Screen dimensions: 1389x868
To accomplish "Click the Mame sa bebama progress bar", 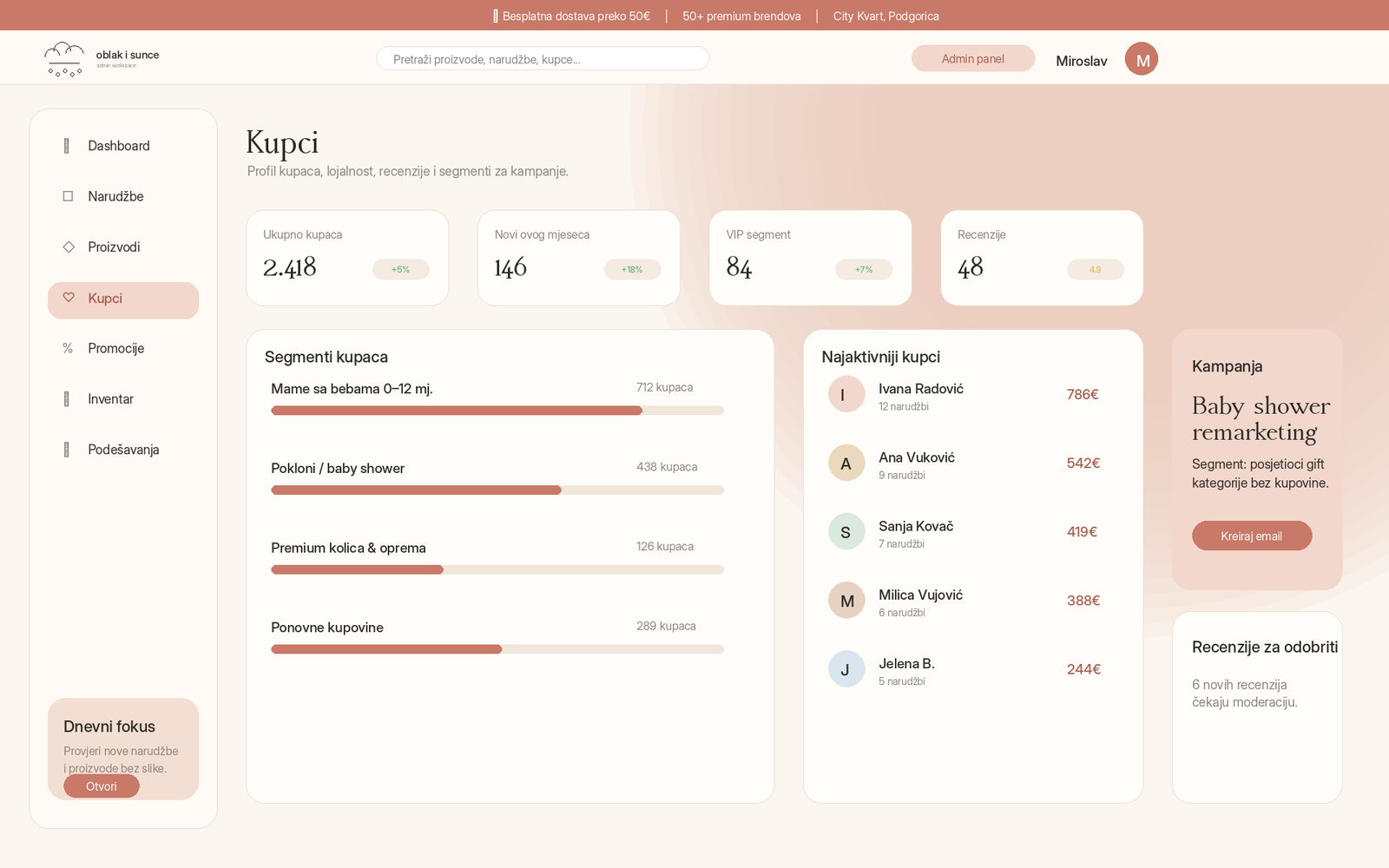I will [x=497, y=411].
